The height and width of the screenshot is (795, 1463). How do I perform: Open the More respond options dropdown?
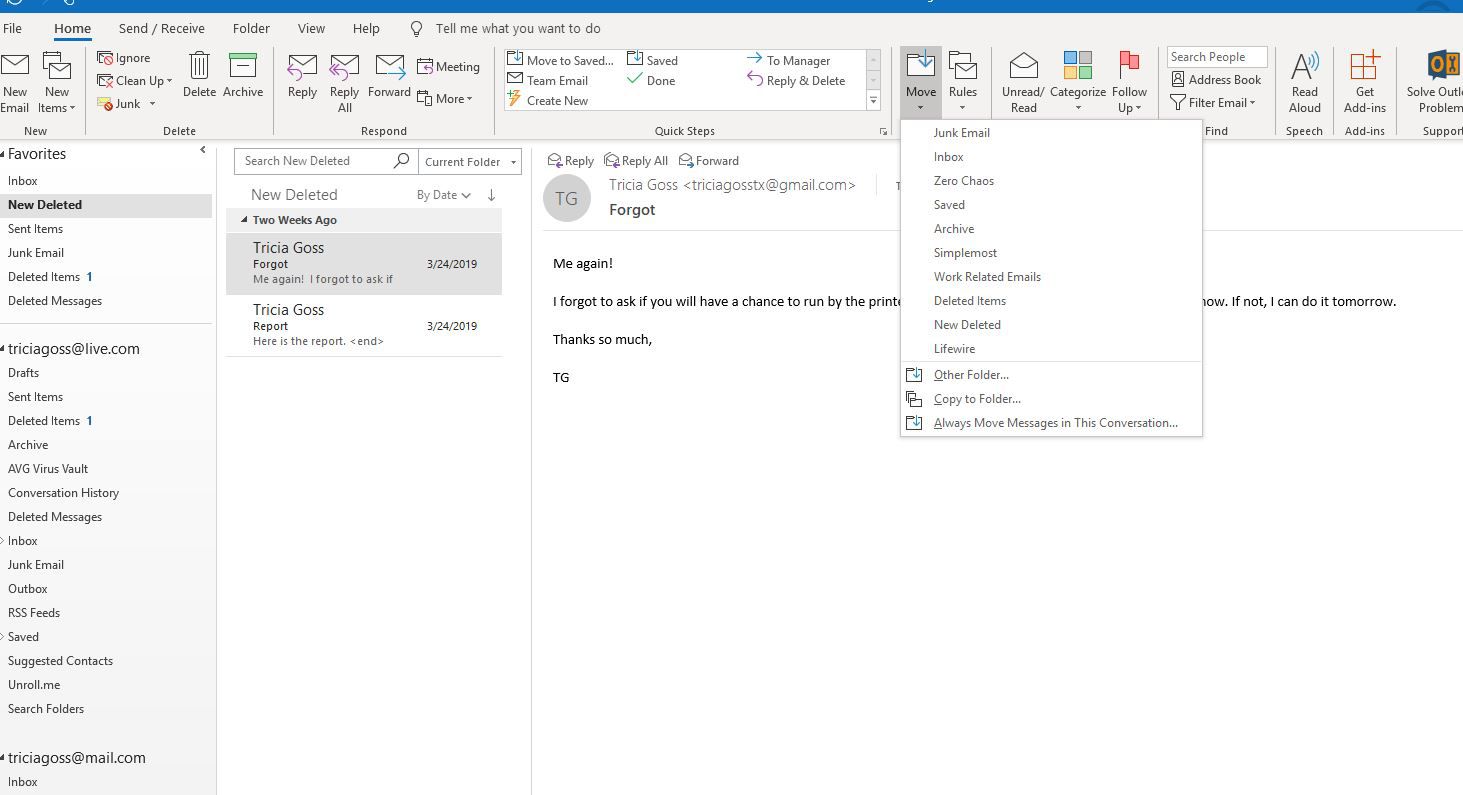(x=444, y=99)
